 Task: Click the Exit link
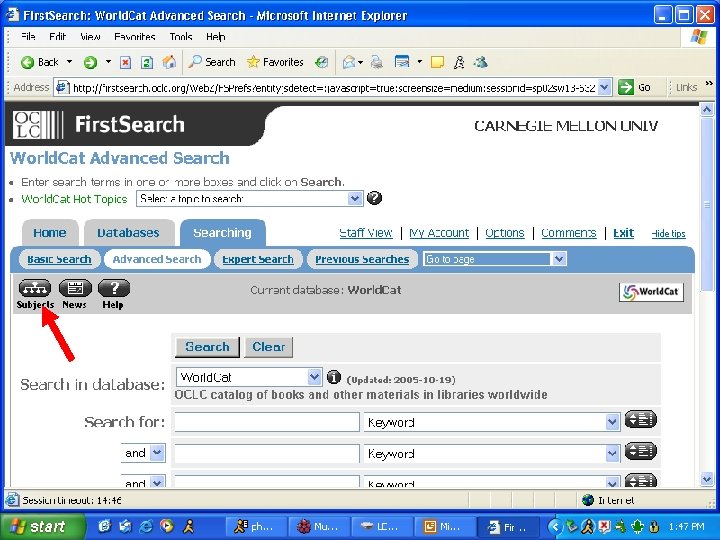click(x=624, y=233)
